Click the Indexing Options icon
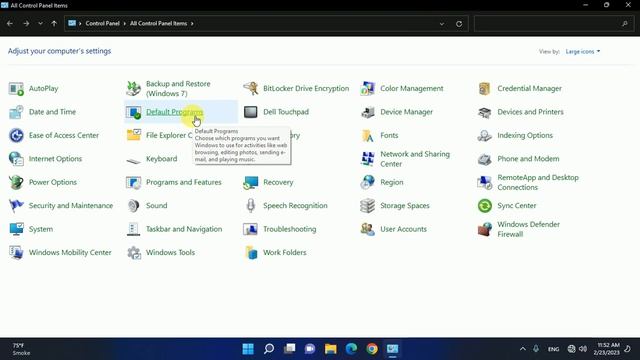 [x=484, y=135]
